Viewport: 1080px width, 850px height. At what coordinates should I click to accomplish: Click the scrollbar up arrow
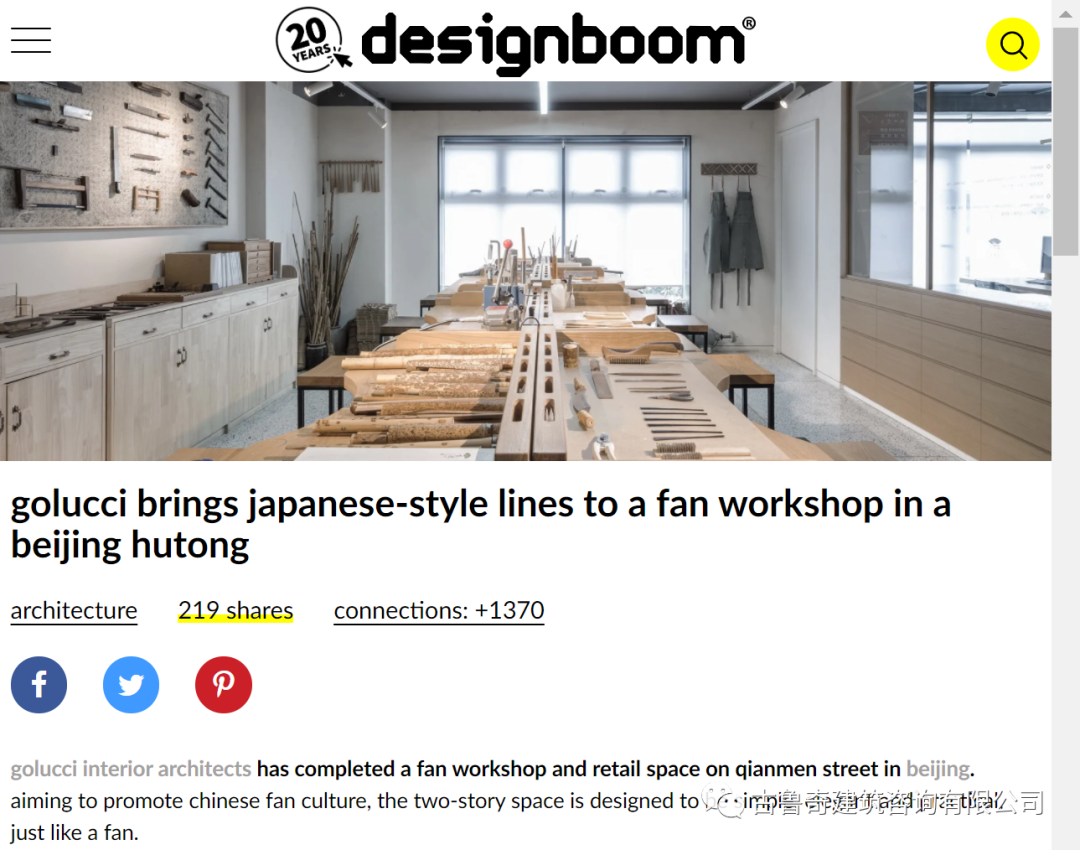tap(1066, 14)
